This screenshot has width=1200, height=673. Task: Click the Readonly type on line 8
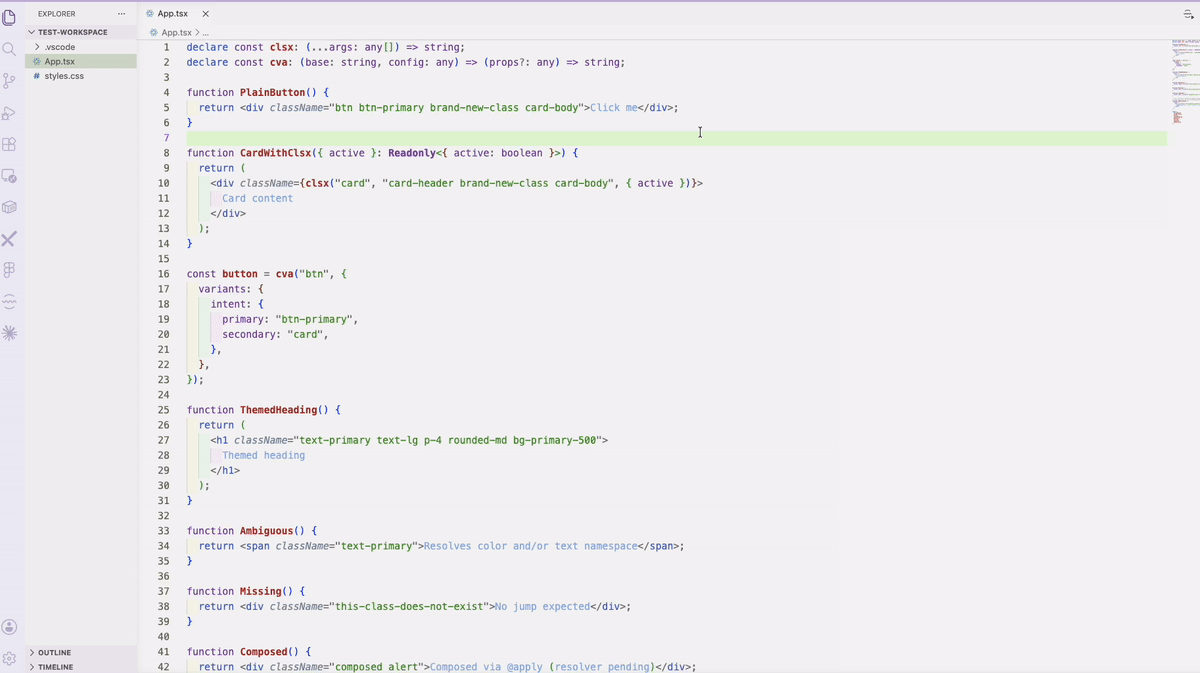click(411, 153)
